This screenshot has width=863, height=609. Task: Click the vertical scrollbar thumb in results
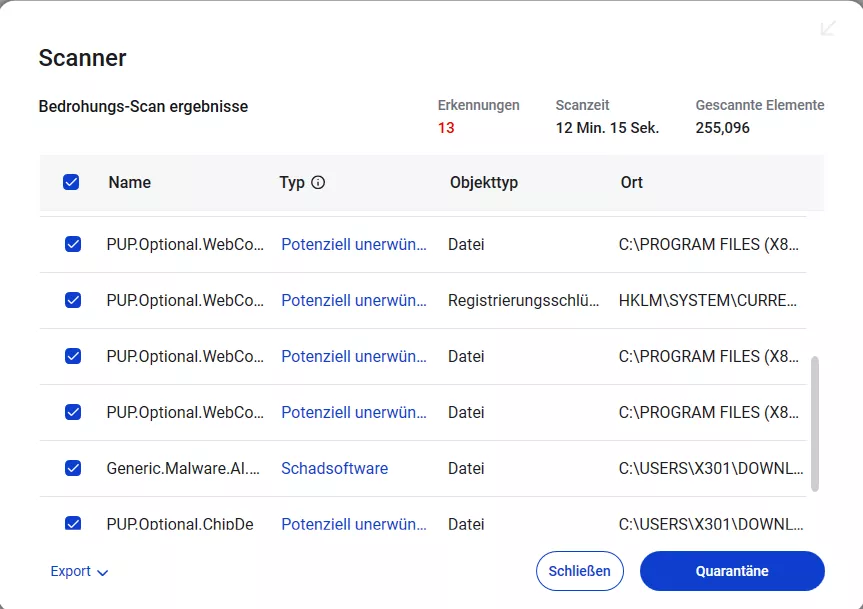tap(814, 422)
